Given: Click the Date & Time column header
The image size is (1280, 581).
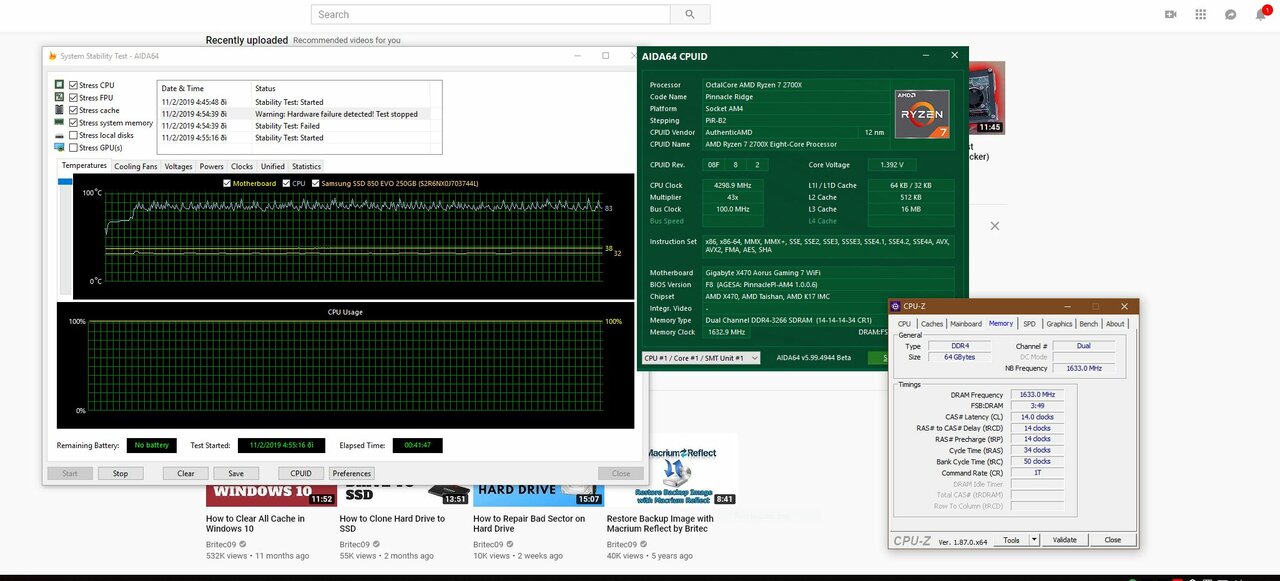Looking at the screenshot, I should [x=205, y=89].
